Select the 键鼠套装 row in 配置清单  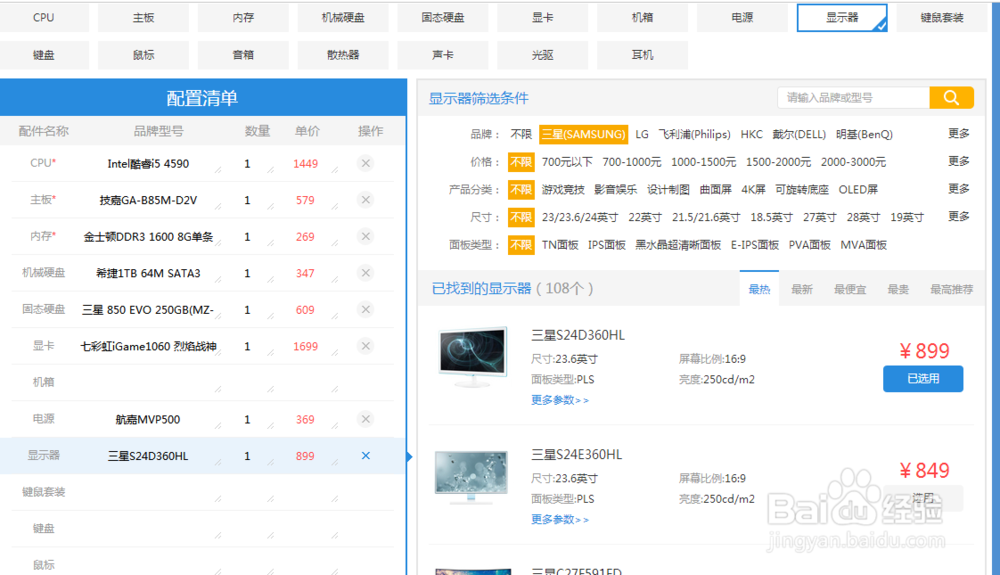click(203, 492)
